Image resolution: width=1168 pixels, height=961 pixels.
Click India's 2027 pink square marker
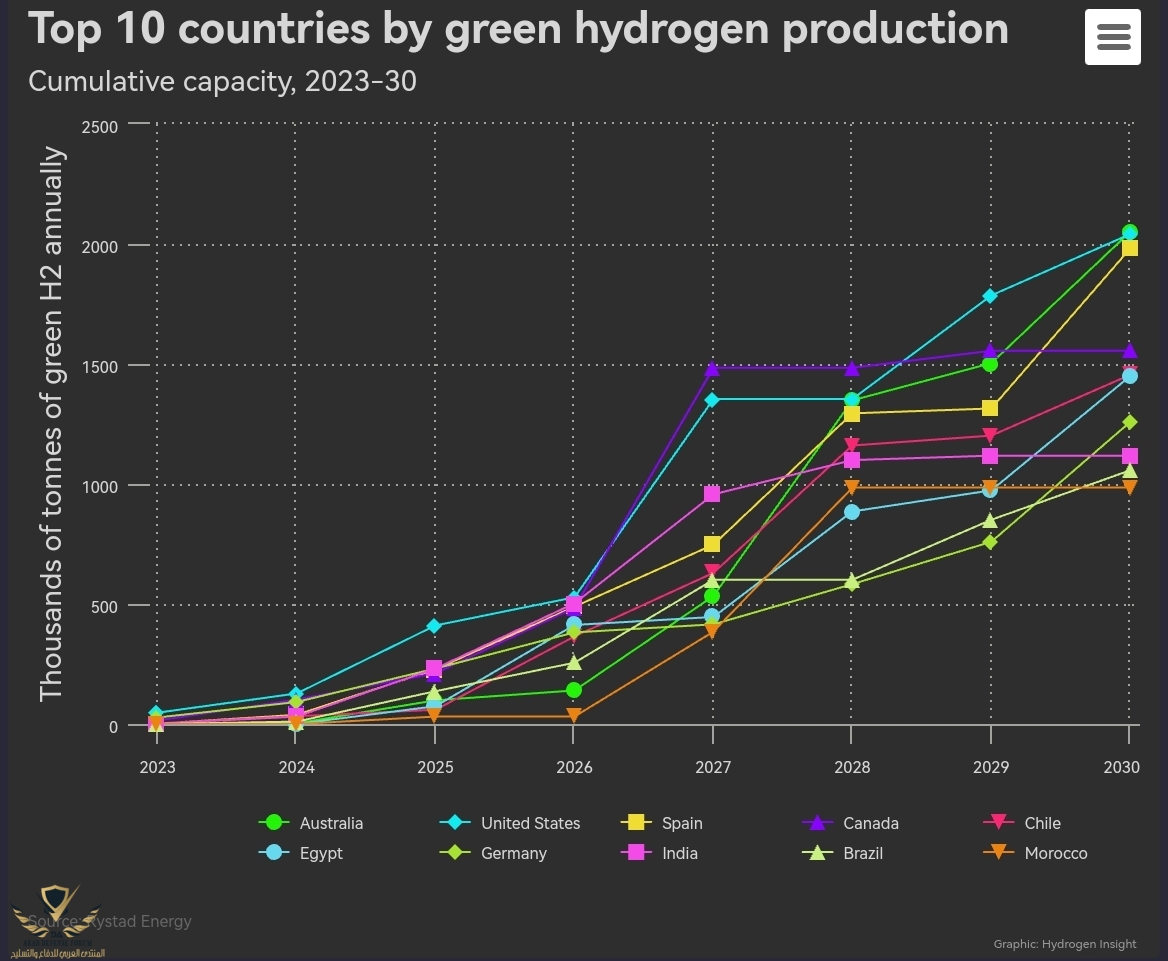click(712, 494)
